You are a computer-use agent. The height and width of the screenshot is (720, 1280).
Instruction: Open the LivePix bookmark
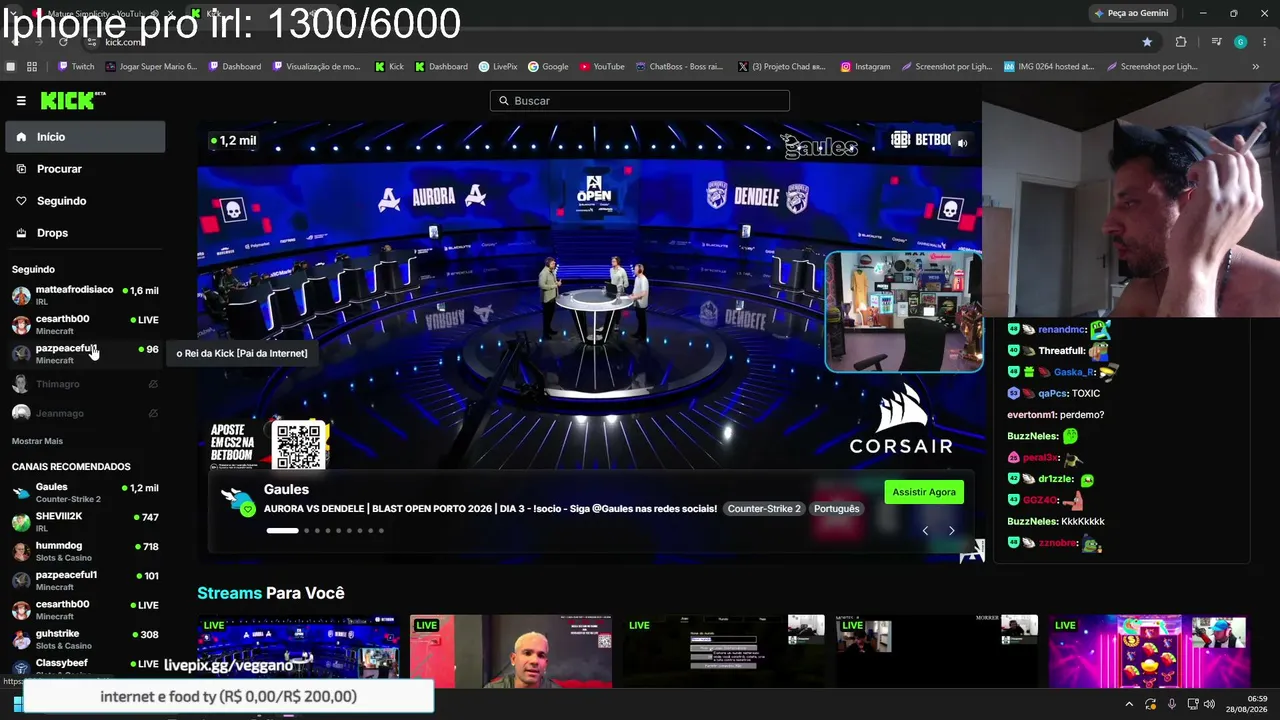click(x=498, y=67)
